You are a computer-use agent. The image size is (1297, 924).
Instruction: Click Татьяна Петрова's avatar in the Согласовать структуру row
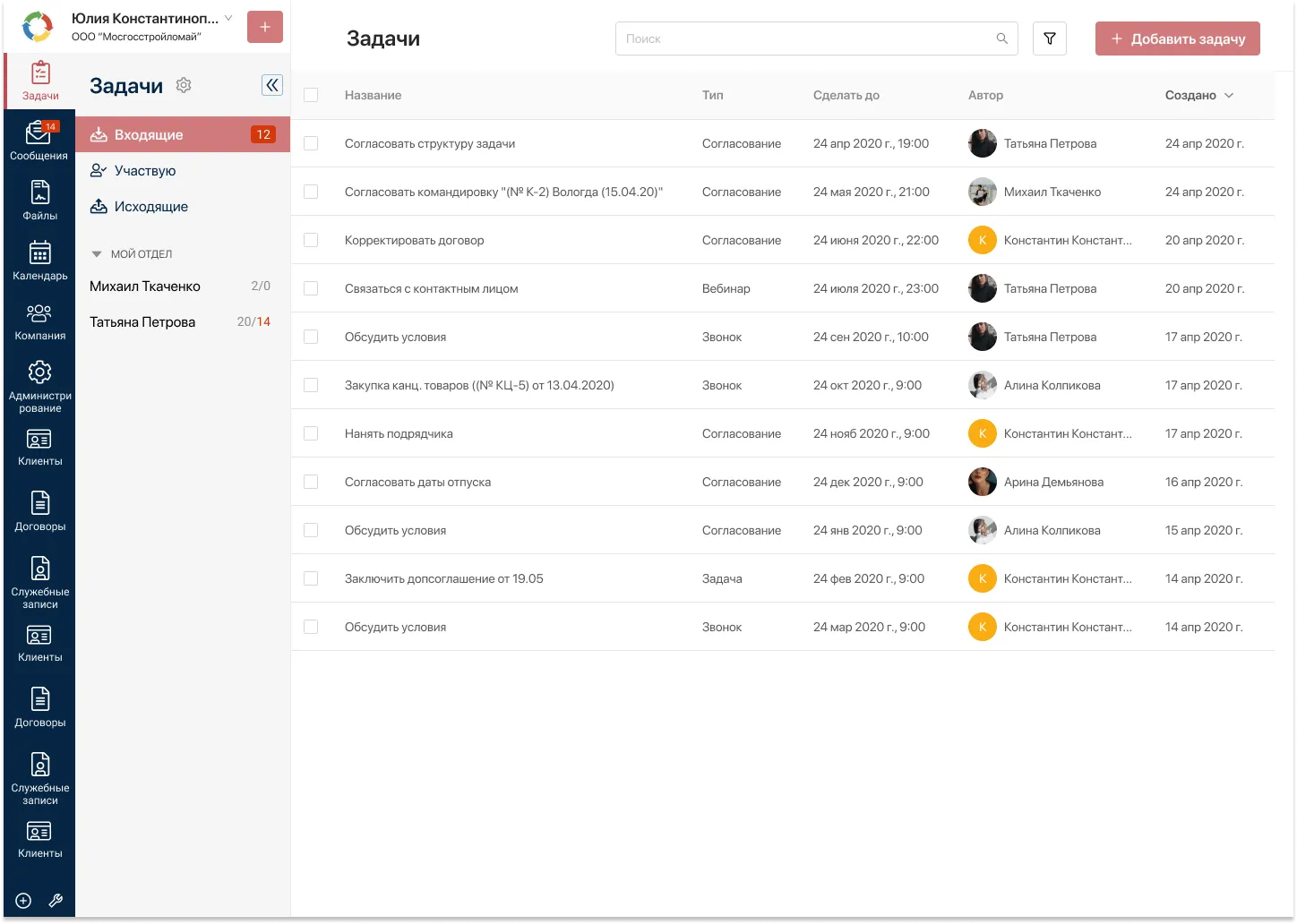[x=983, y=143]
